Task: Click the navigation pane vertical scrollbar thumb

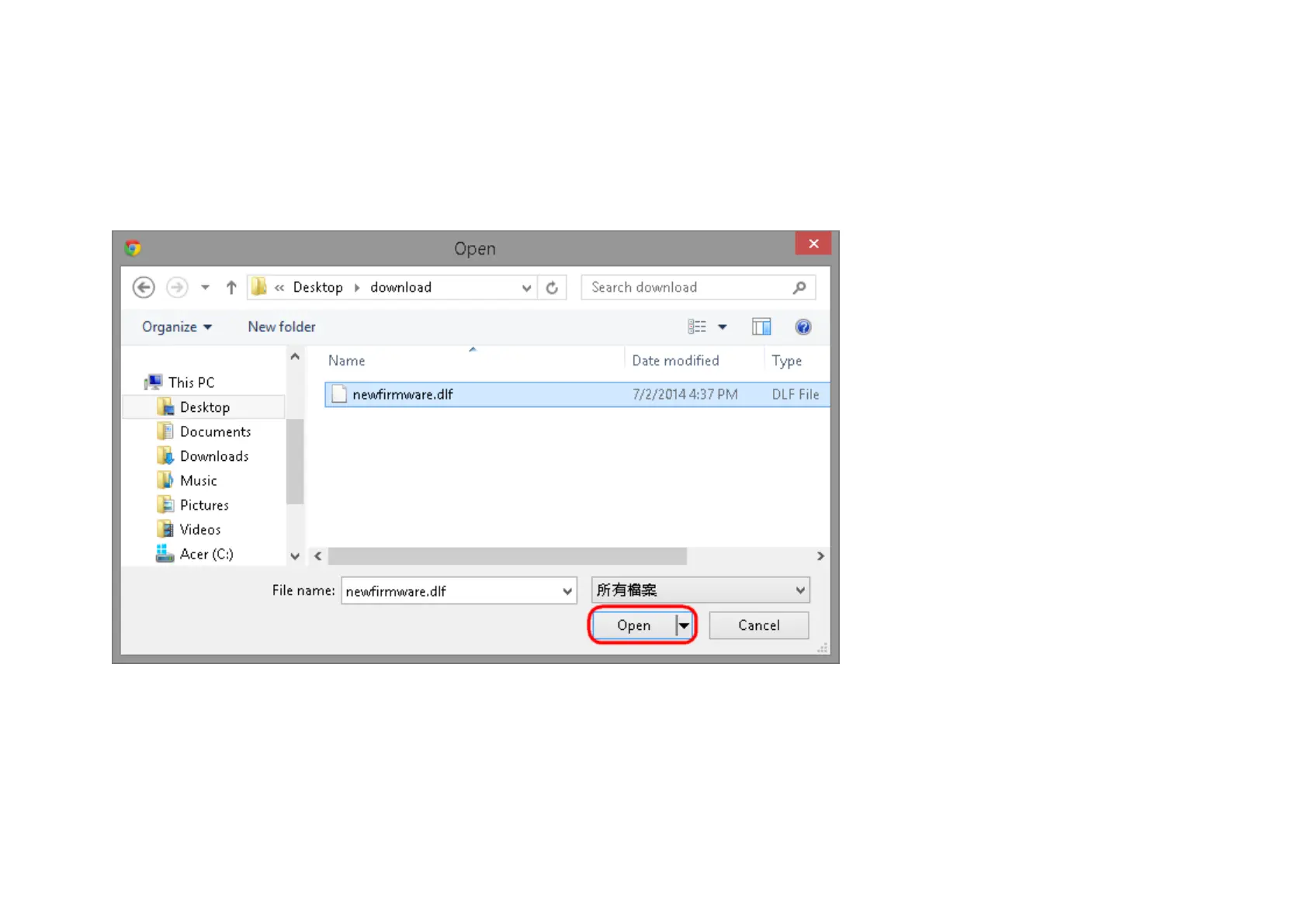Action: coord(295,462)
